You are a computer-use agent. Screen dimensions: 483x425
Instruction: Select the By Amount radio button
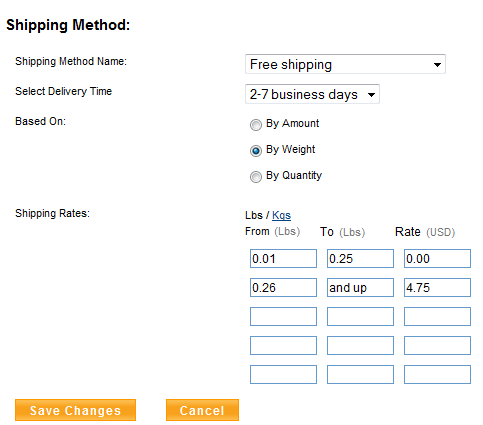point(256,125)
